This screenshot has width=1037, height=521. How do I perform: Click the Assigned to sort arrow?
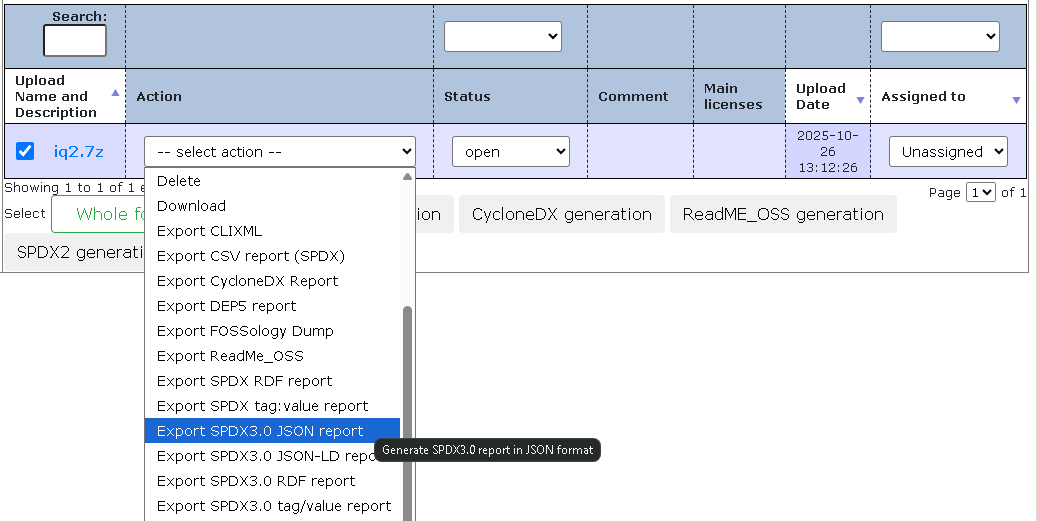(1016, 100)
